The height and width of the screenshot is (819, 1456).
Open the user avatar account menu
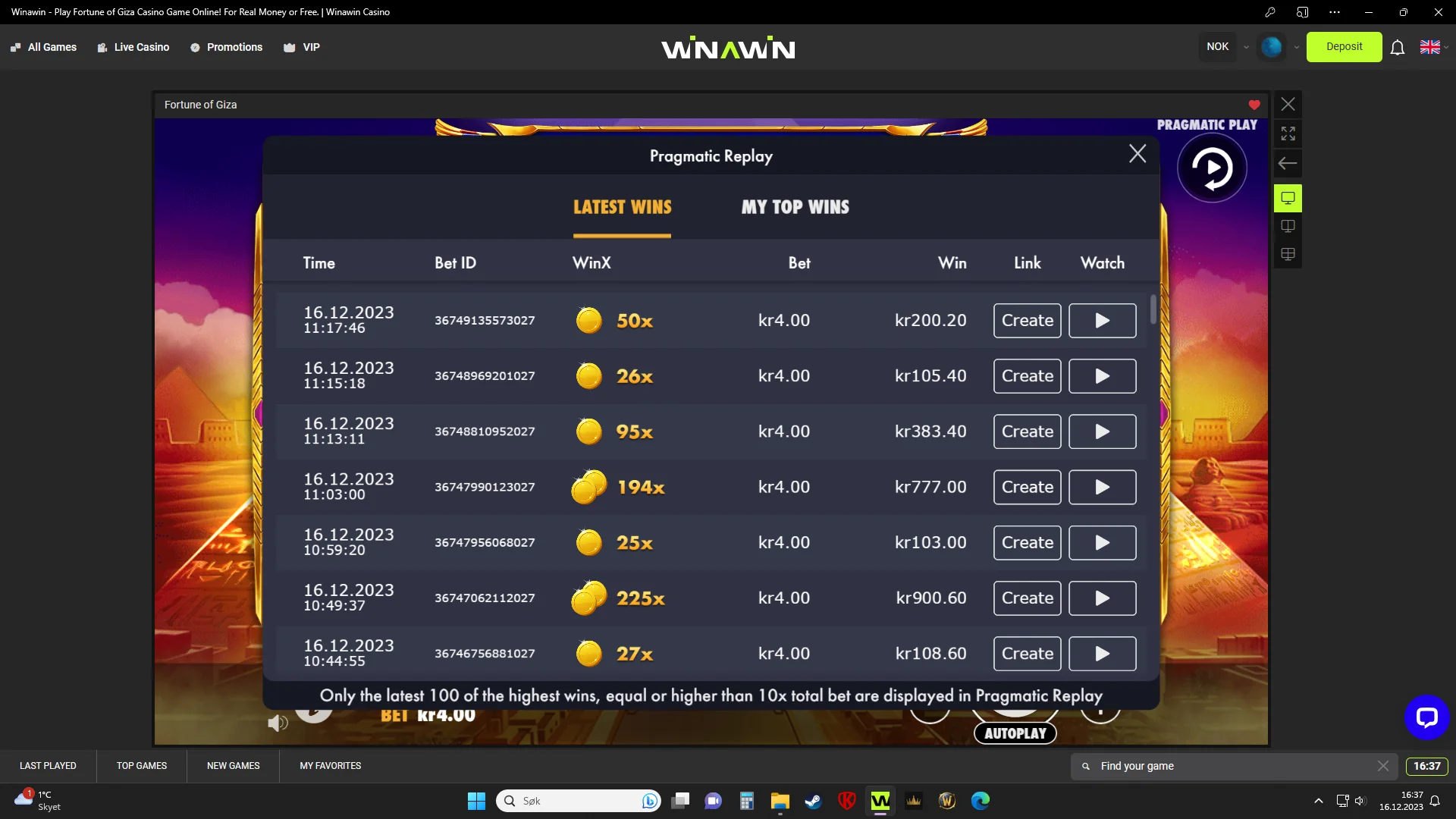[x=1272, y=47]
